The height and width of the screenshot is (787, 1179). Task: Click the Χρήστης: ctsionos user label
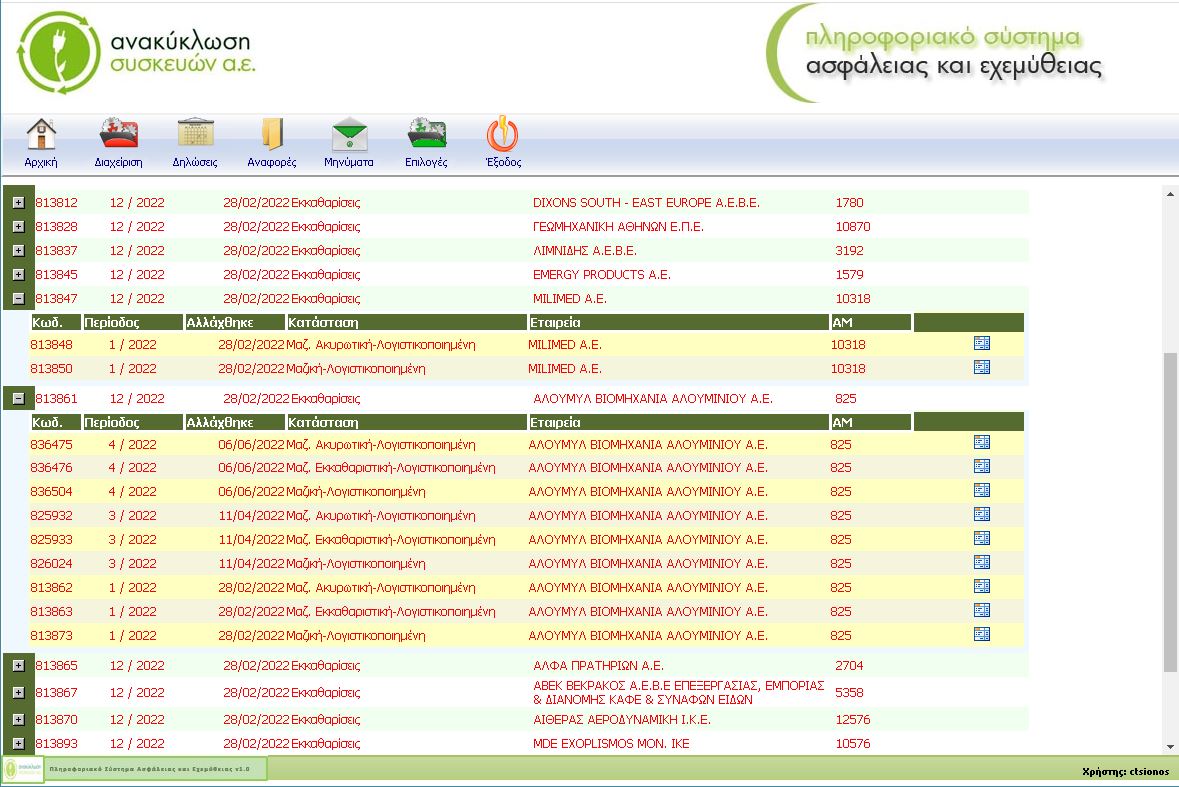[x=1126, y=771]
